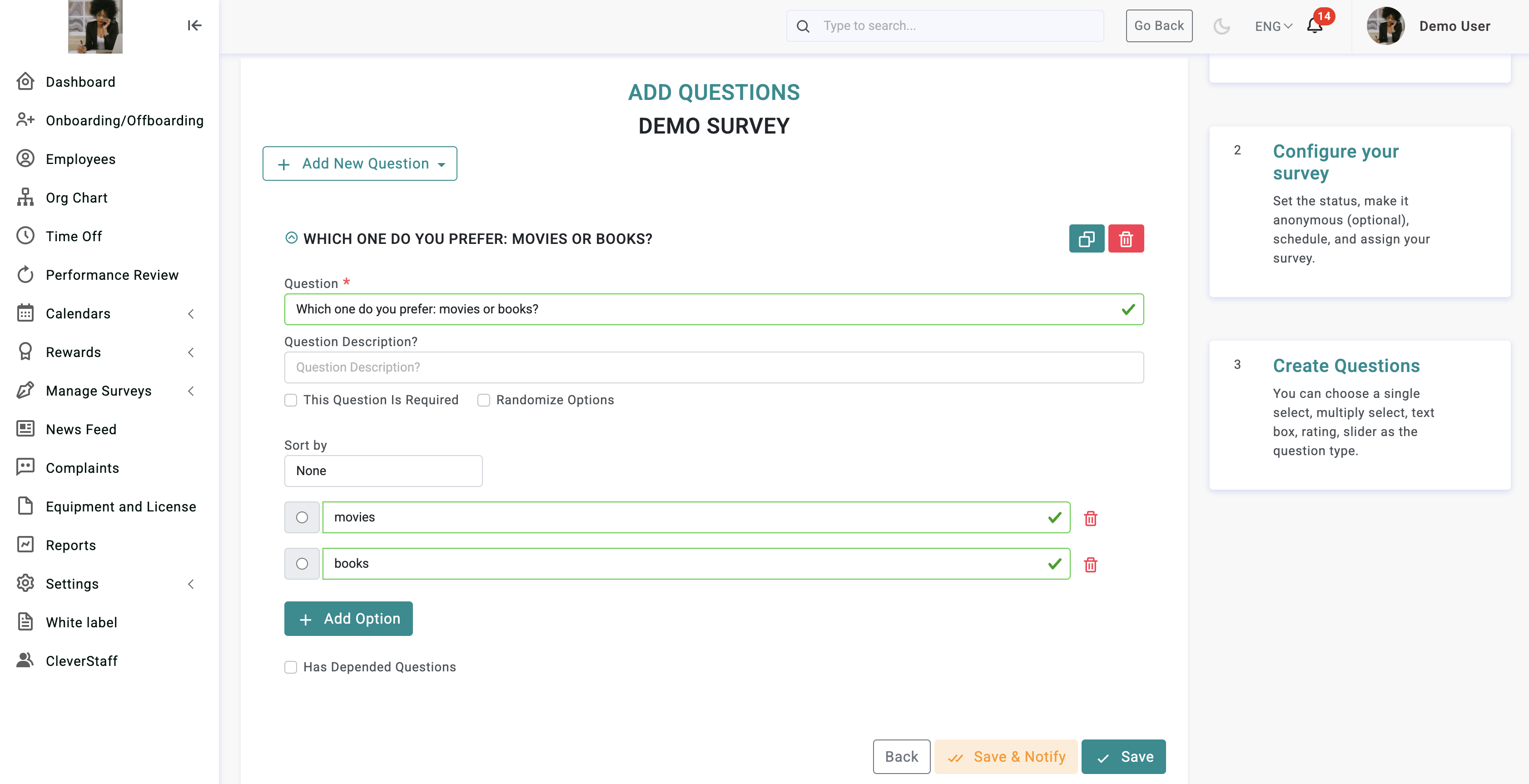Image resolution: width=1529 pixels, height=784 pixels.
Task: Click the Employees user icon
Action: click(x=25, y=159)
